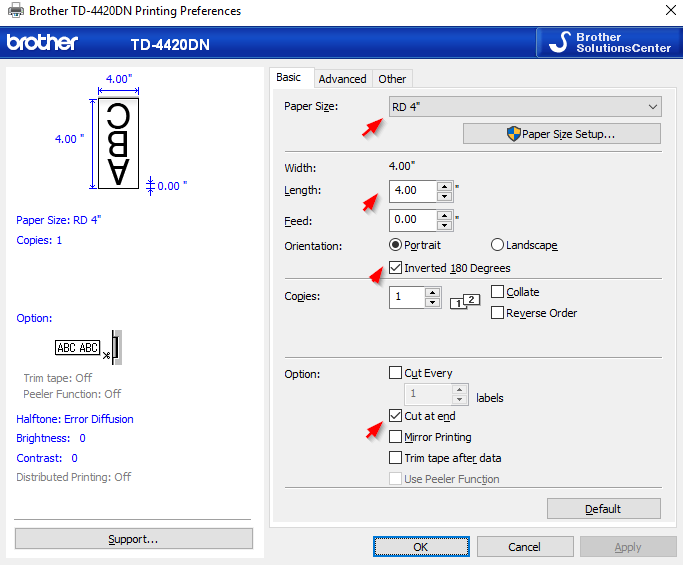Image resolution: width=683 pixels, height=565 pixels.
Task: Increase Length with up arrow
Action: [x=444, y=186]
